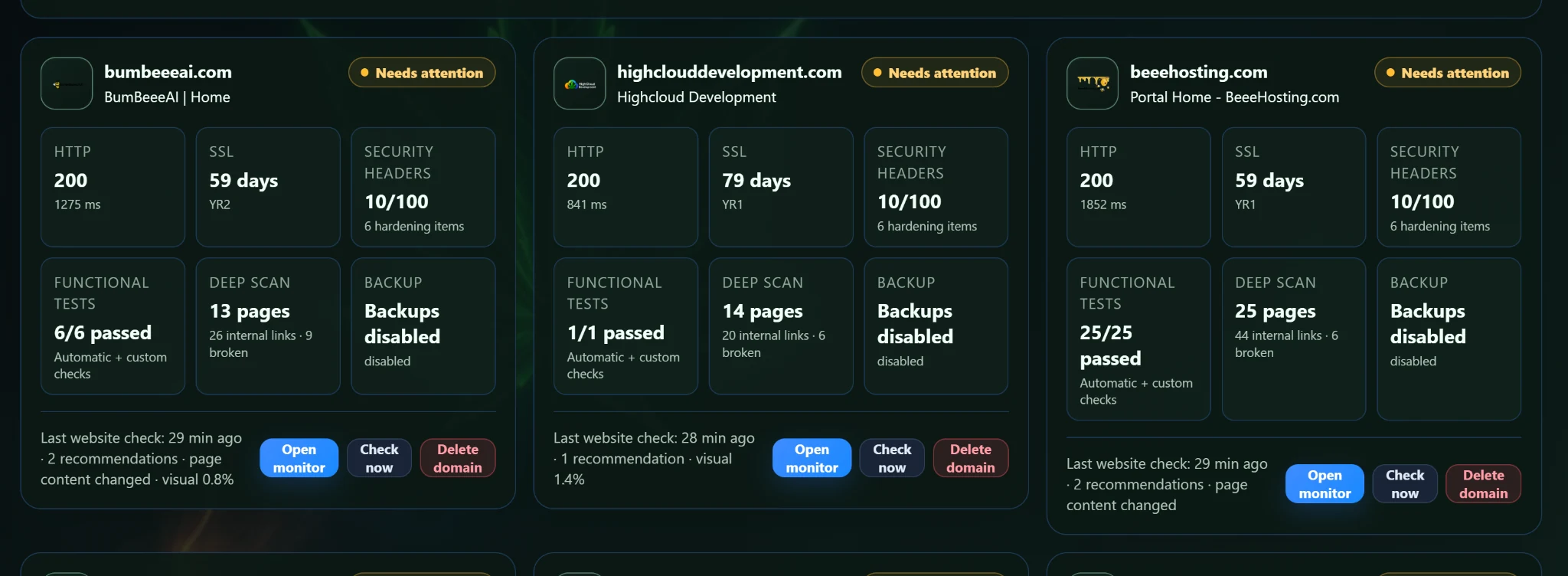
Task: Open the HTTP 200 1275 ms tile
Action: tap(113, 187)
